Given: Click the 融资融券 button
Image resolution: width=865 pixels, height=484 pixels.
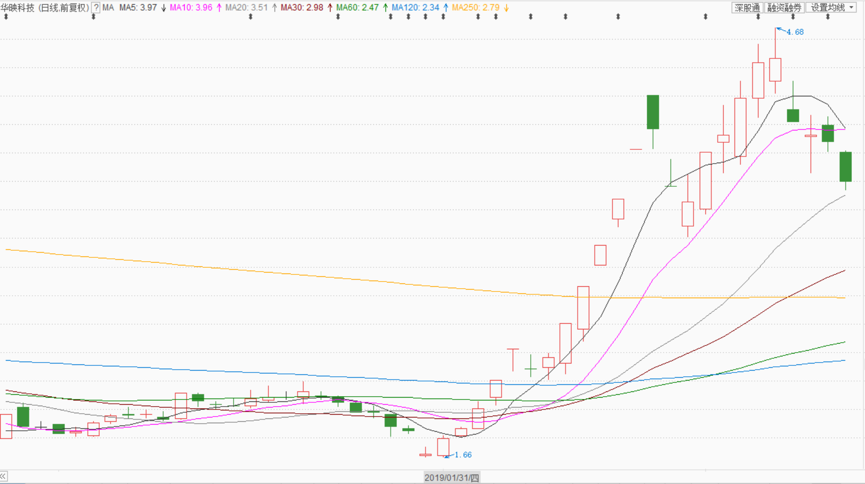Looking at the screenshot, I should pos(784,8).
